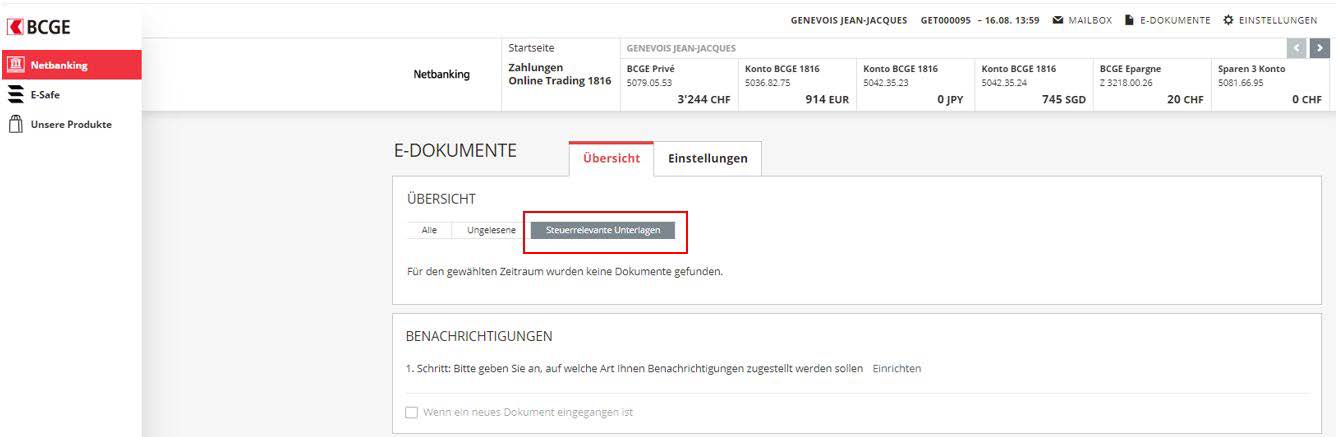Open Unsere Produkte in the sidebar
Screen dimensions: 1336x437
71,125
